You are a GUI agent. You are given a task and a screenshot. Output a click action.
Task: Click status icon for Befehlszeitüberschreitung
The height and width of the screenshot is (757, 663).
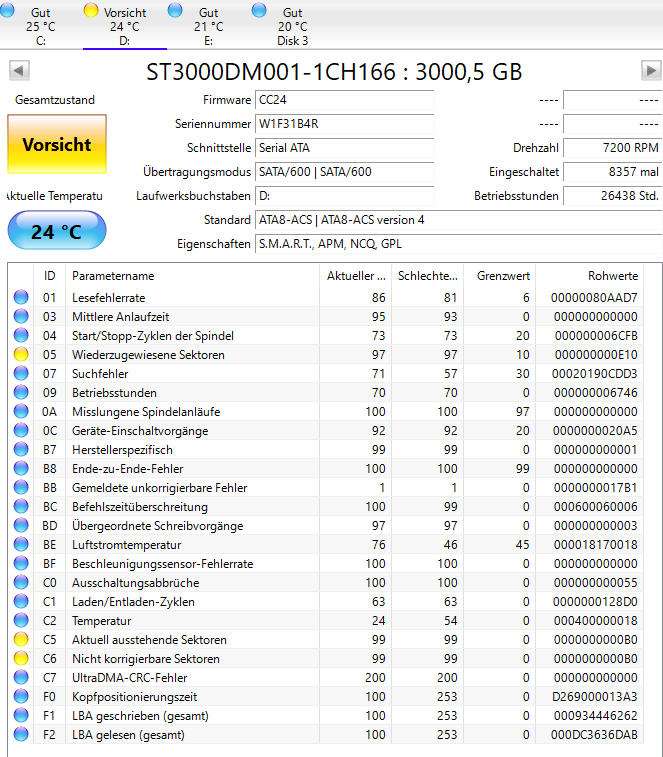click(21, 506)
